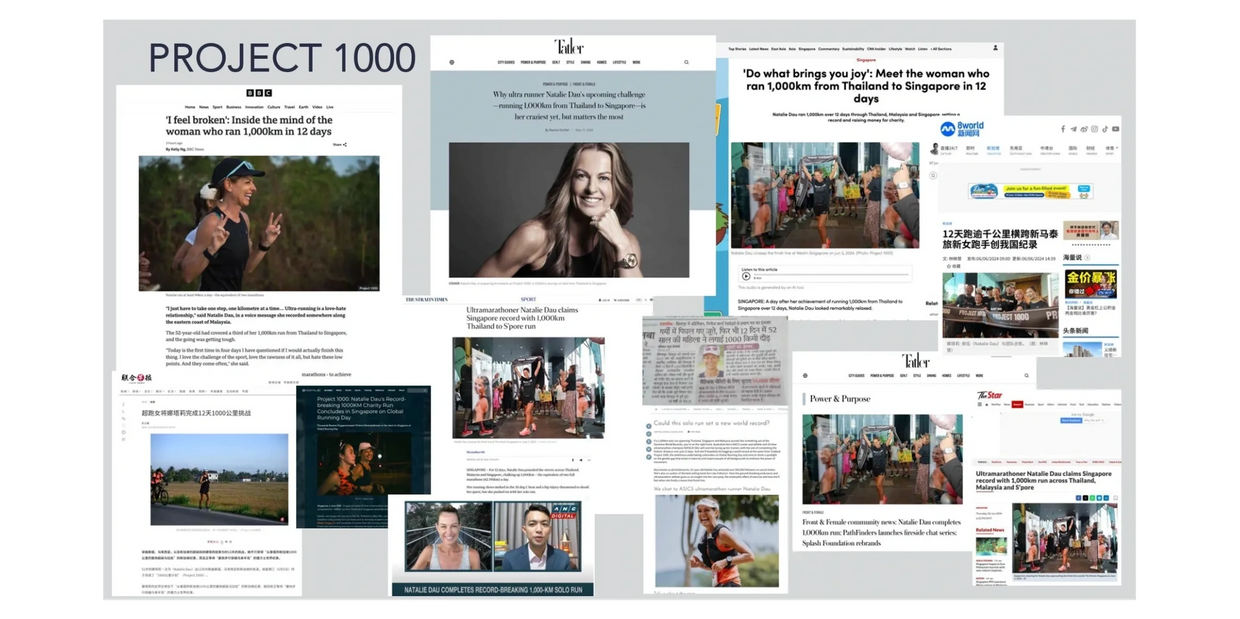Click the 8world logo

pos(961,129)
